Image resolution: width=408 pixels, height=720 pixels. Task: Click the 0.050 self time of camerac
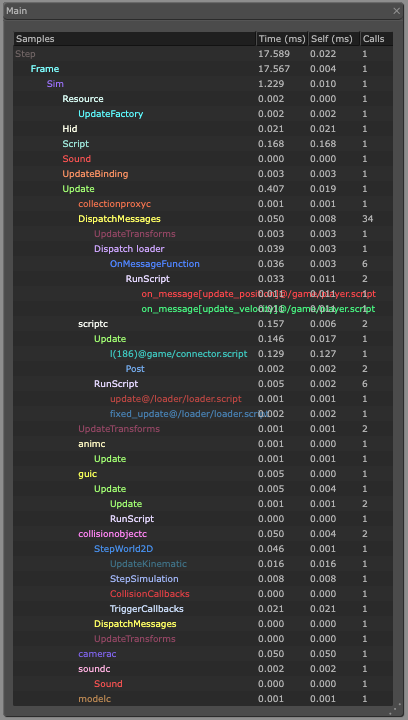coord(323,654)
